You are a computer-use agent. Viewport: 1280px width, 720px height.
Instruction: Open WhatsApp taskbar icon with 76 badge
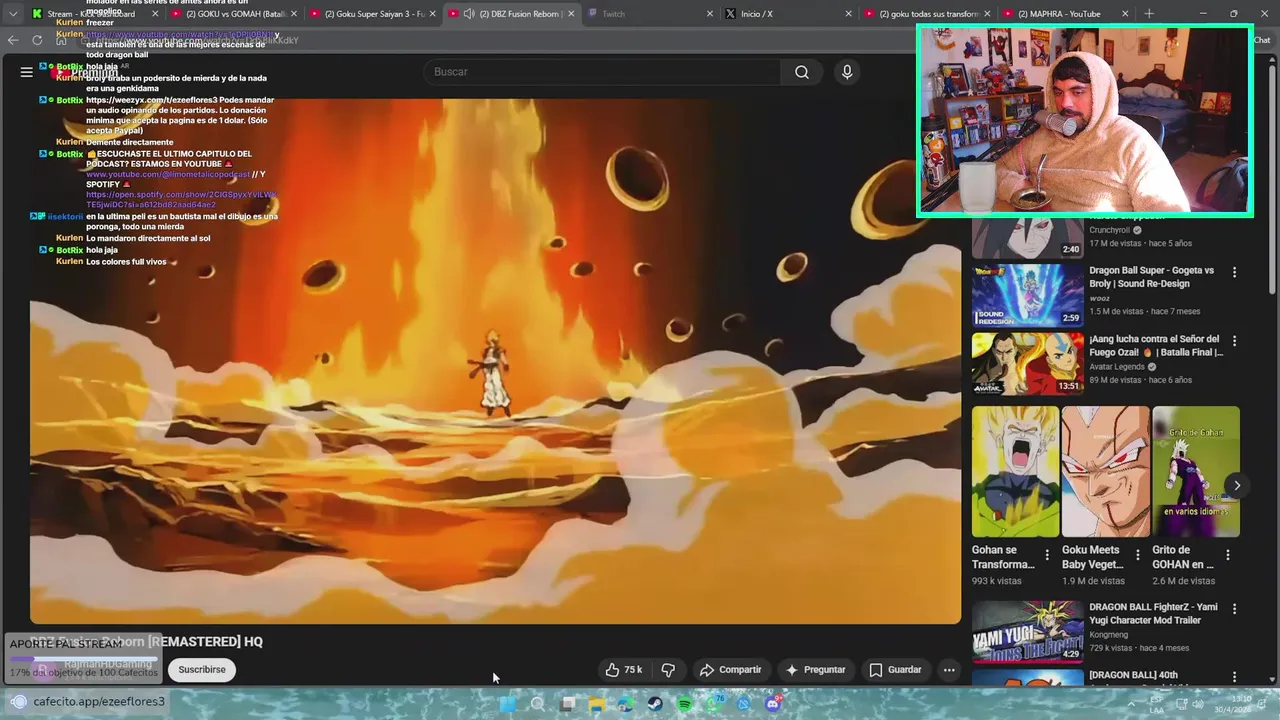pyautogui.click(x=715, y=704)
